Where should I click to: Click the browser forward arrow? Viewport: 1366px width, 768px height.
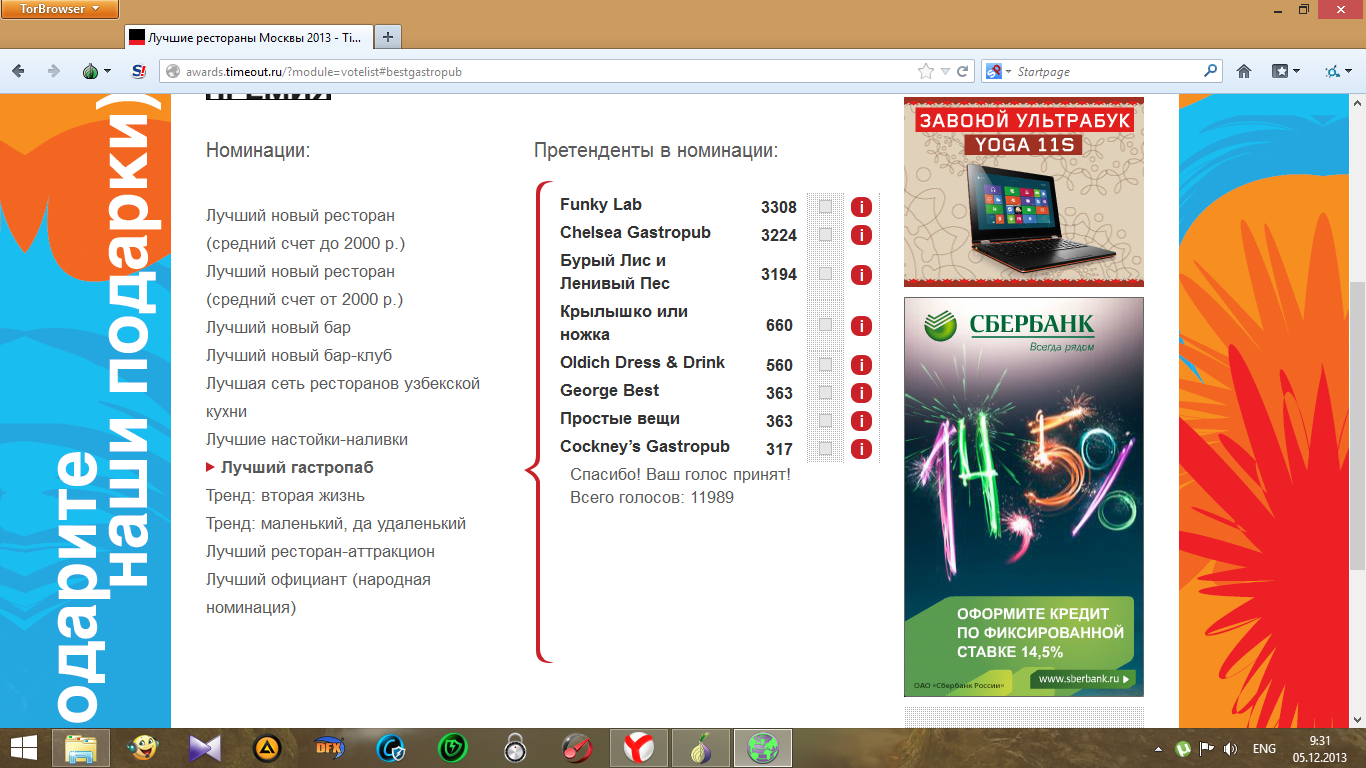point(54,71)
